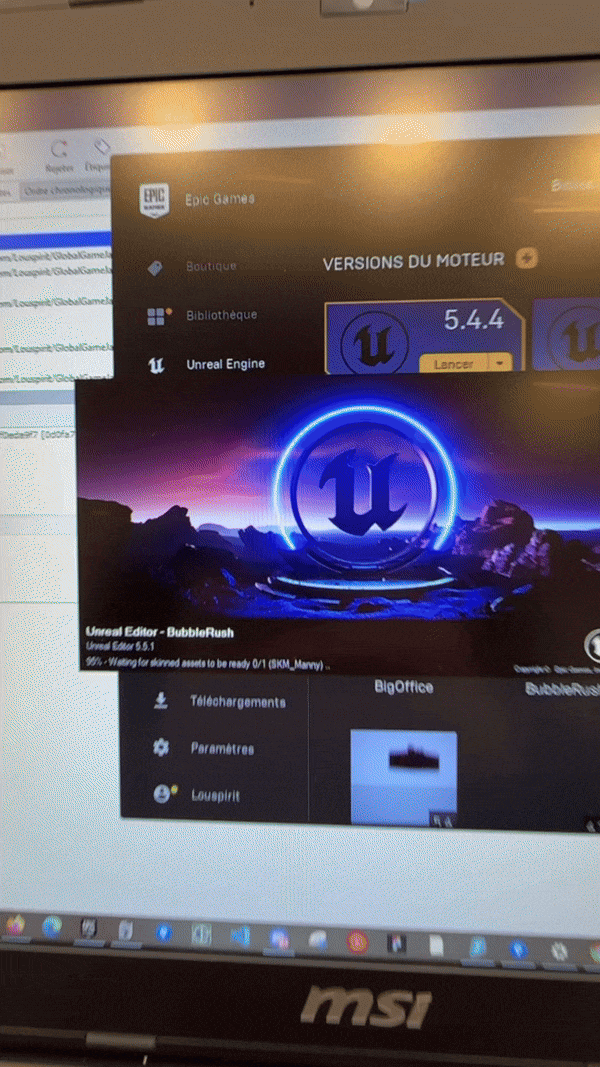This screenshot has width=600, height=1067.
Task: Click the BigOffice project name
Action: click(x=403, y=687)
